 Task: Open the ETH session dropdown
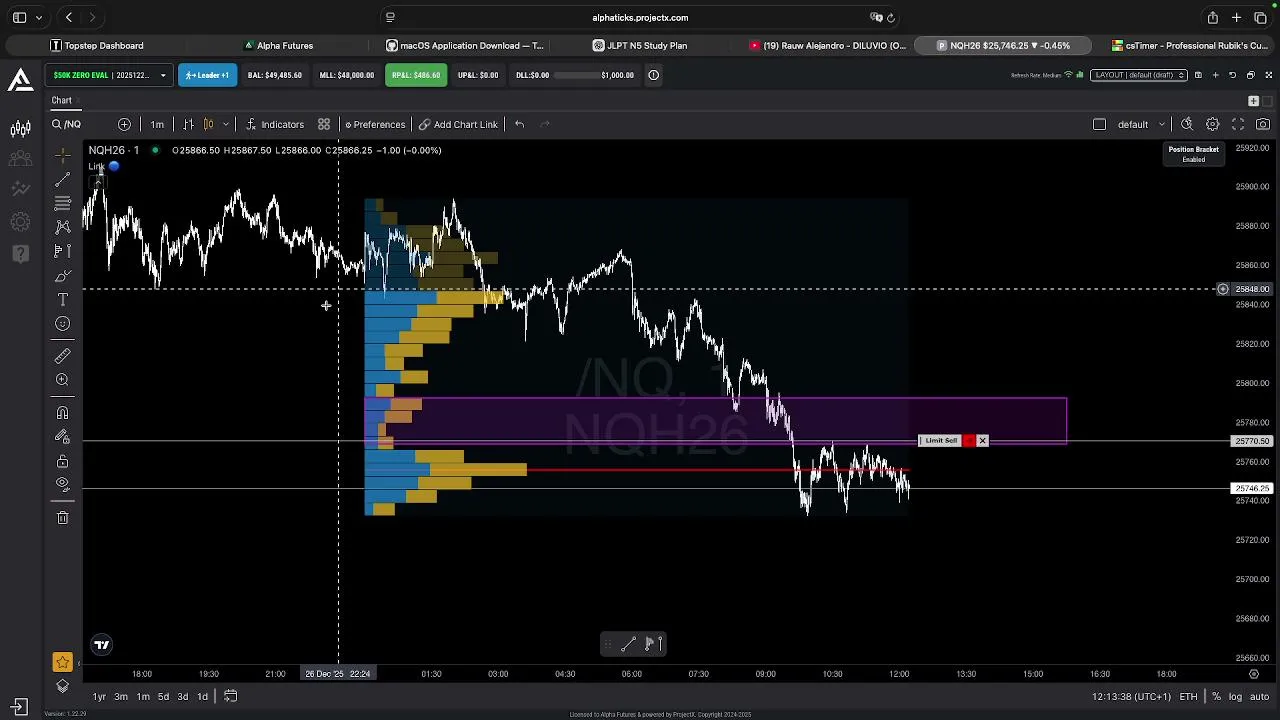[x=1188, y=697]
